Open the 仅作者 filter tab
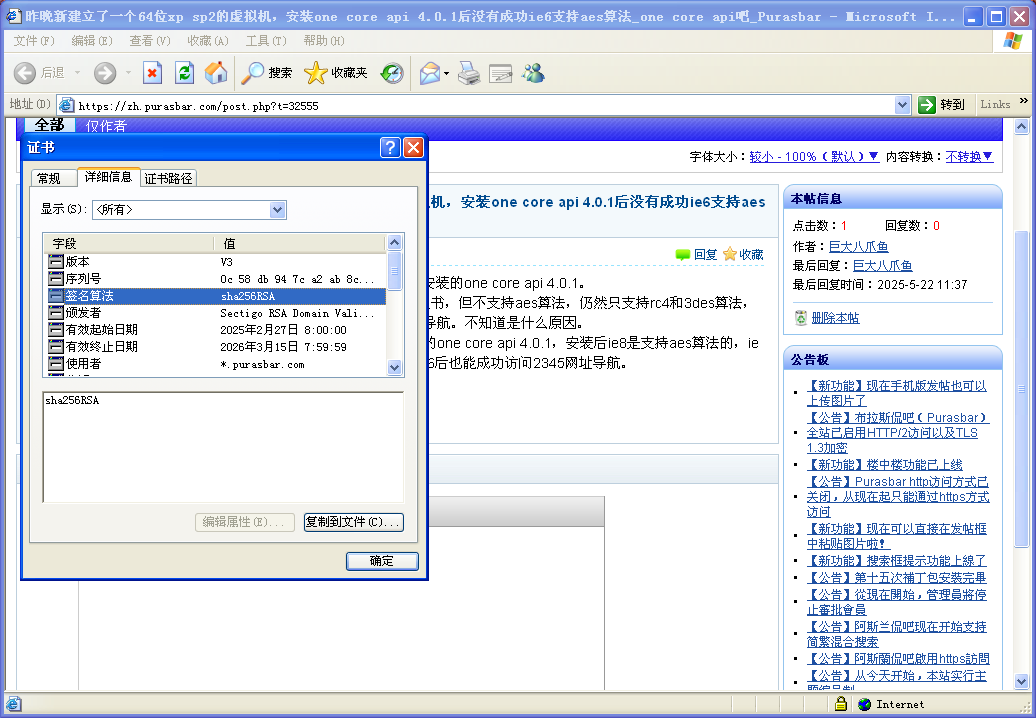 [106, 126]
